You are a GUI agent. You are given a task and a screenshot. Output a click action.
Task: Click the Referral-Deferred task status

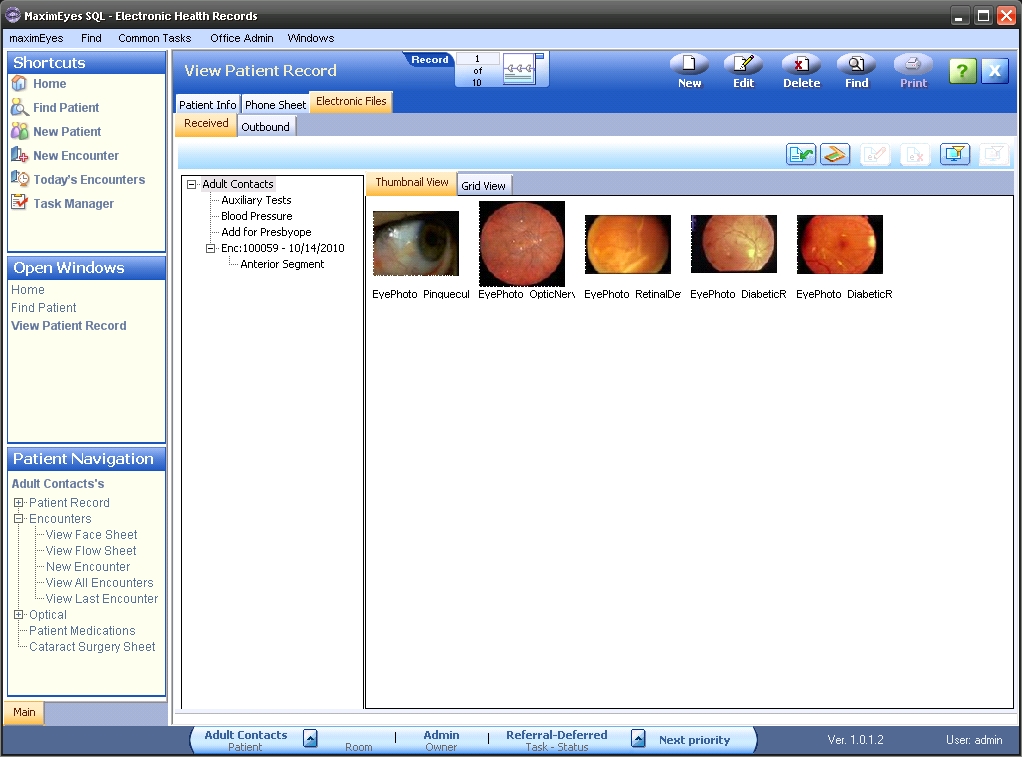pyautogui.click(x=557, y=735)
